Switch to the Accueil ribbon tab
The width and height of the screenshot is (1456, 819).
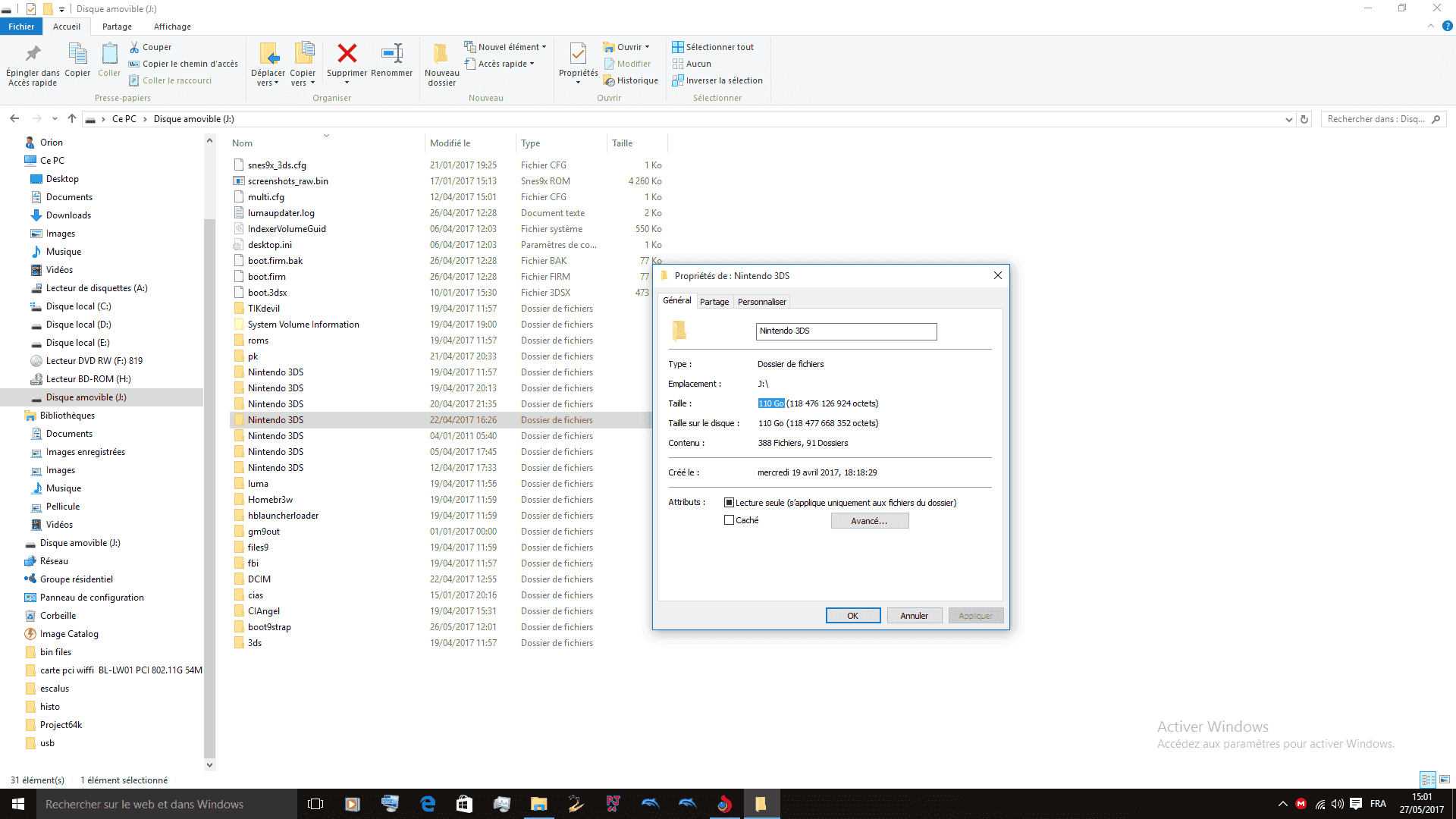tap(67, 27)
